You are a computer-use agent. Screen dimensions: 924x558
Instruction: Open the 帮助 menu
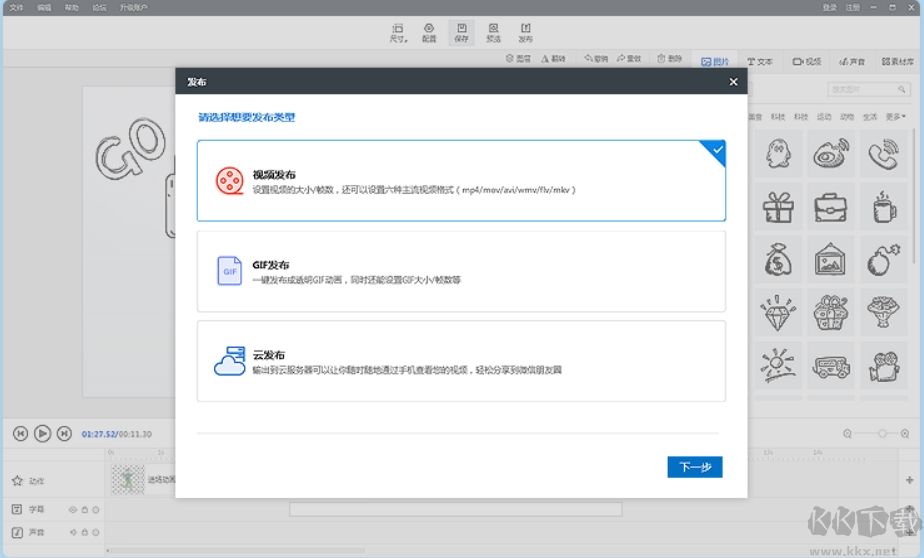click(x=71, y=8)
